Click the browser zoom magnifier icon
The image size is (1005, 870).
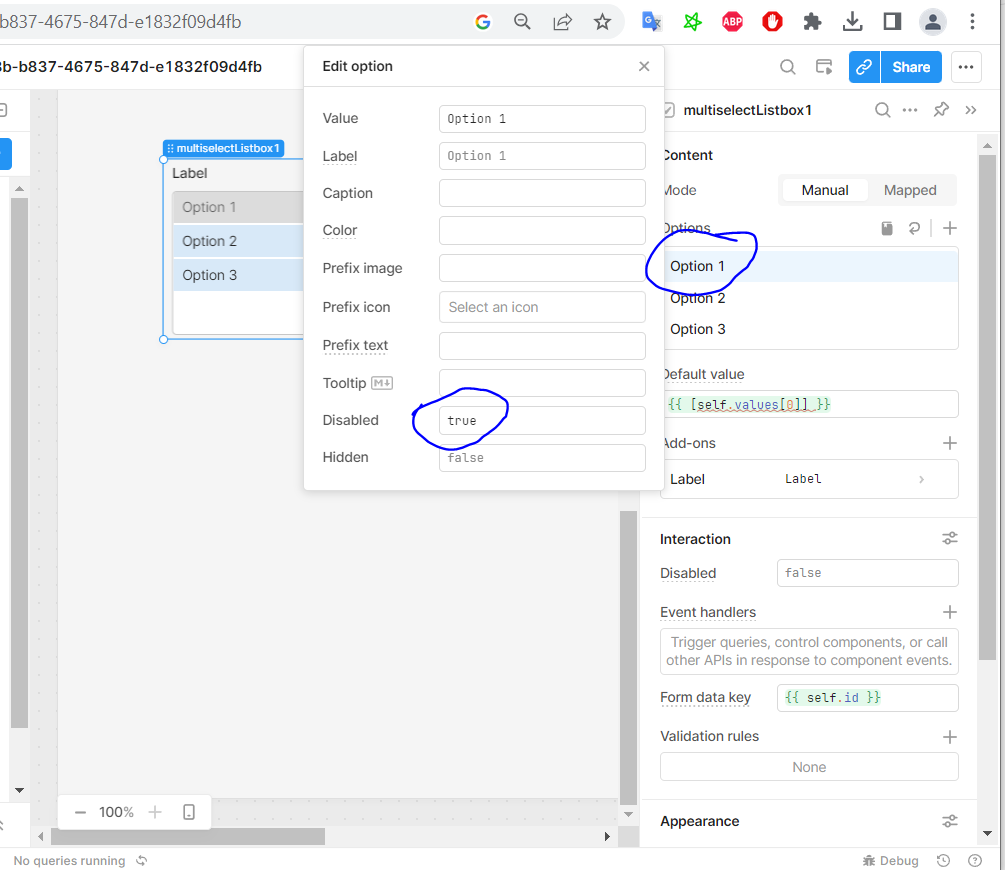522,22
